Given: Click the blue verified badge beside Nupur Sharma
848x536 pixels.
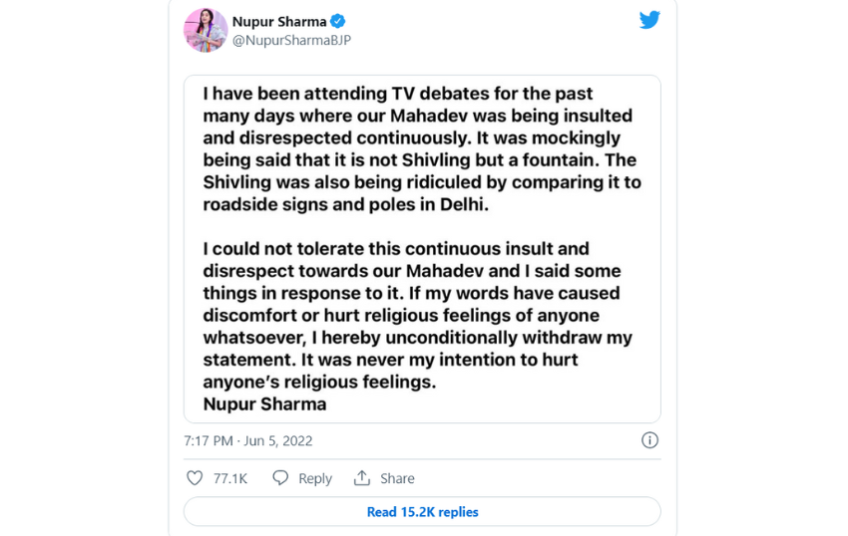Looking at the screenshot, I should click(x=338, y=22).
